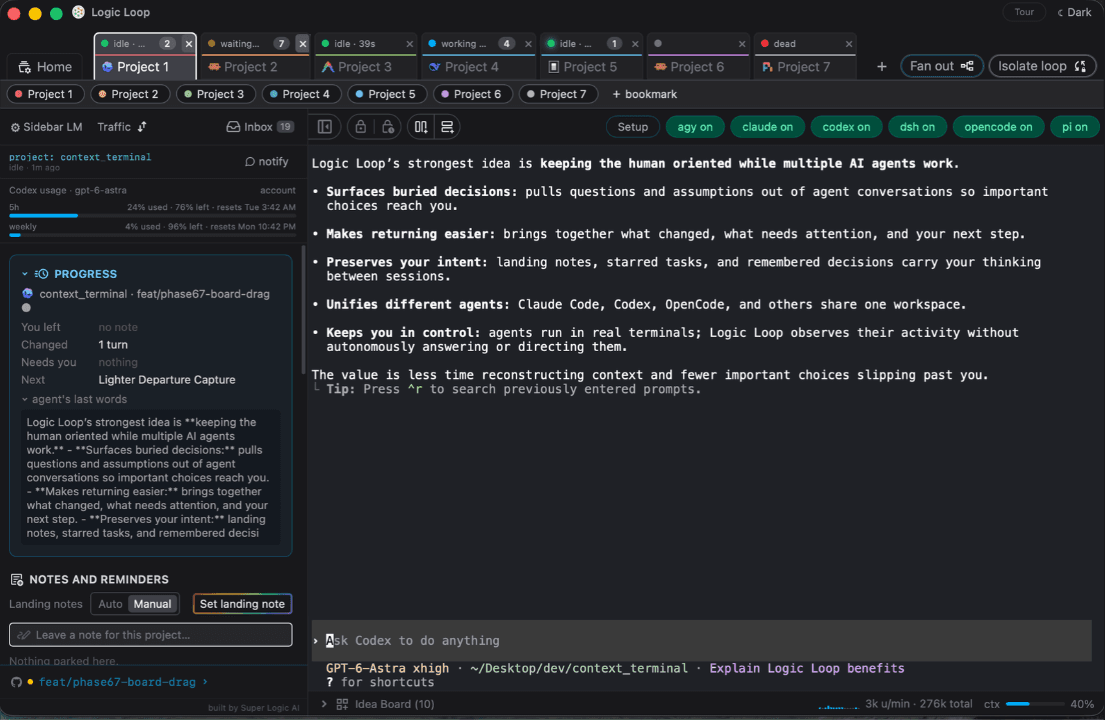Image resolution: width=1105 pixels, height=720 pixels.
Task: Click the Fan out button
Action: (942, 66)
